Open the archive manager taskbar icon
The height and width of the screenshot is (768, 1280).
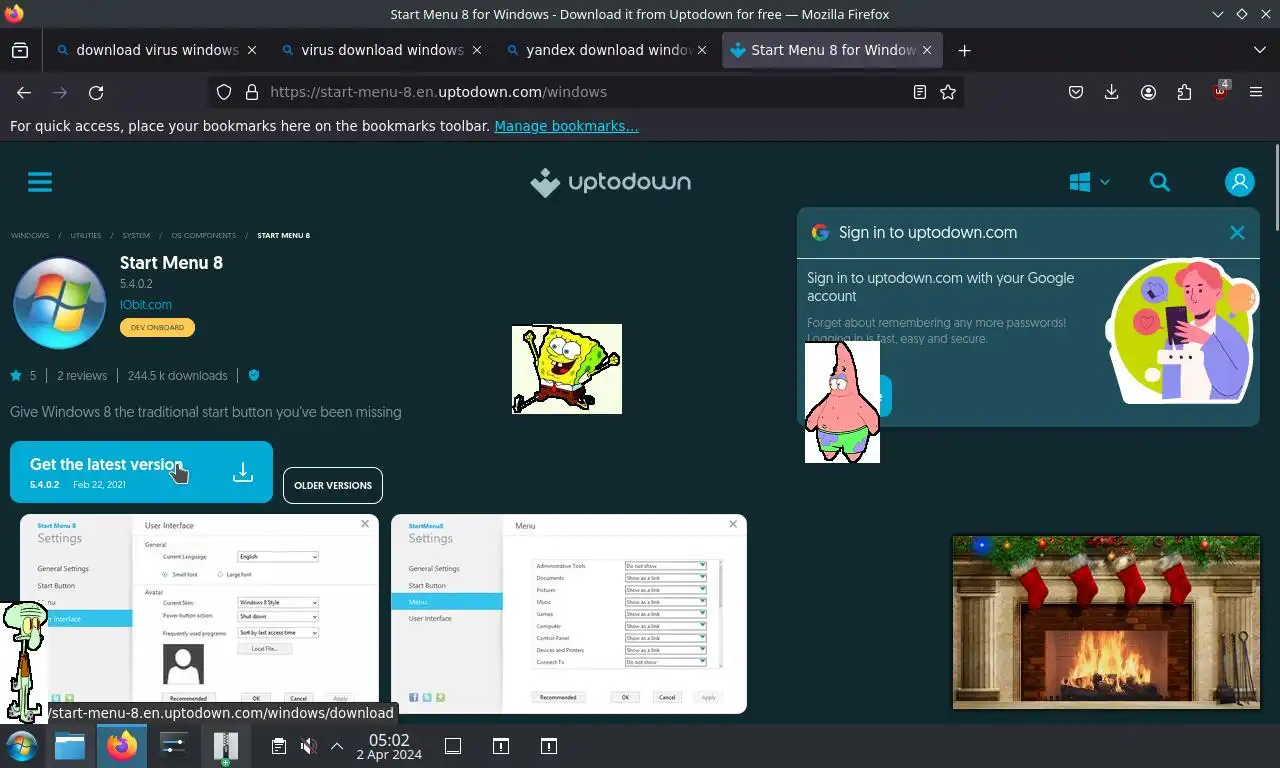(226, 746)
